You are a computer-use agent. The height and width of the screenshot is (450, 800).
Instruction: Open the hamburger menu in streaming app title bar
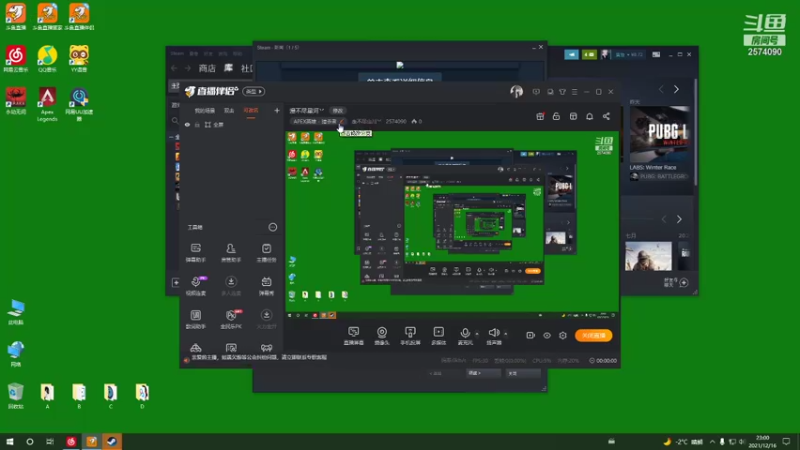click(574, 92)
